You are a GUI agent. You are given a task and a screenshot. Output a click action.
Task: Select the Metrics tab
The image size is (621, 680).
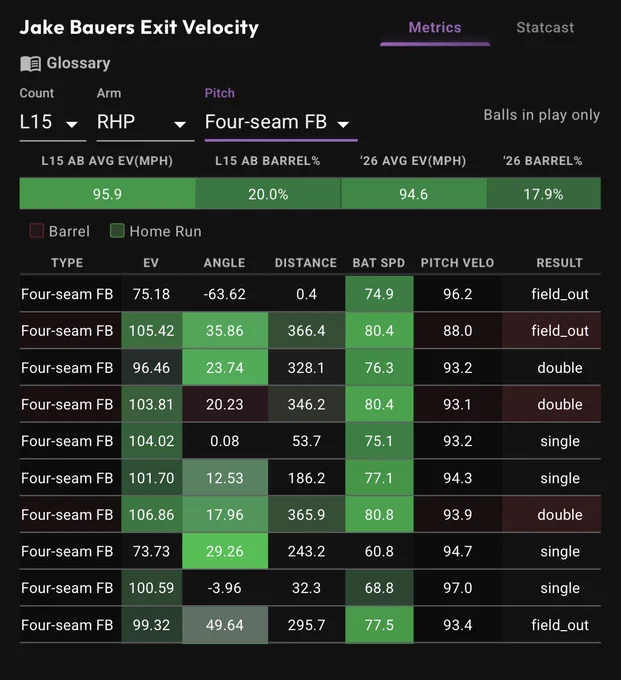pyautogui.click(x=435, y=28)
